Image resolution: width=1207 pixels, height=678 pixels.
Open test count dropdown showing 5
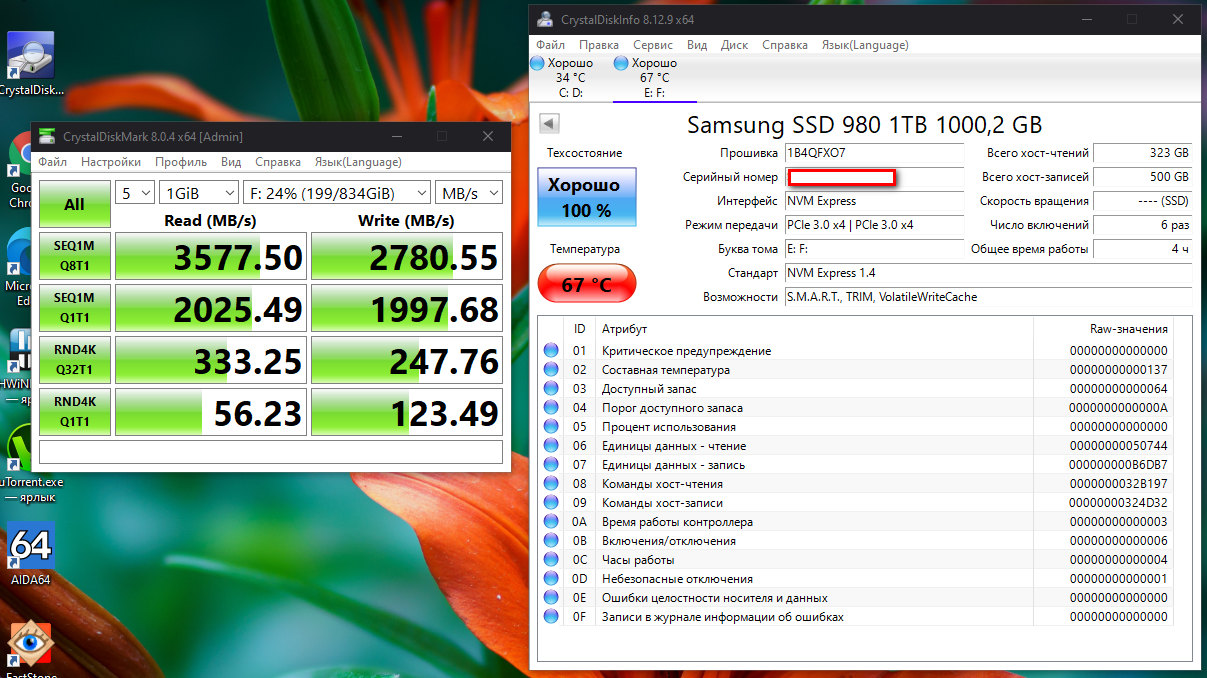[x=135, y=193]
